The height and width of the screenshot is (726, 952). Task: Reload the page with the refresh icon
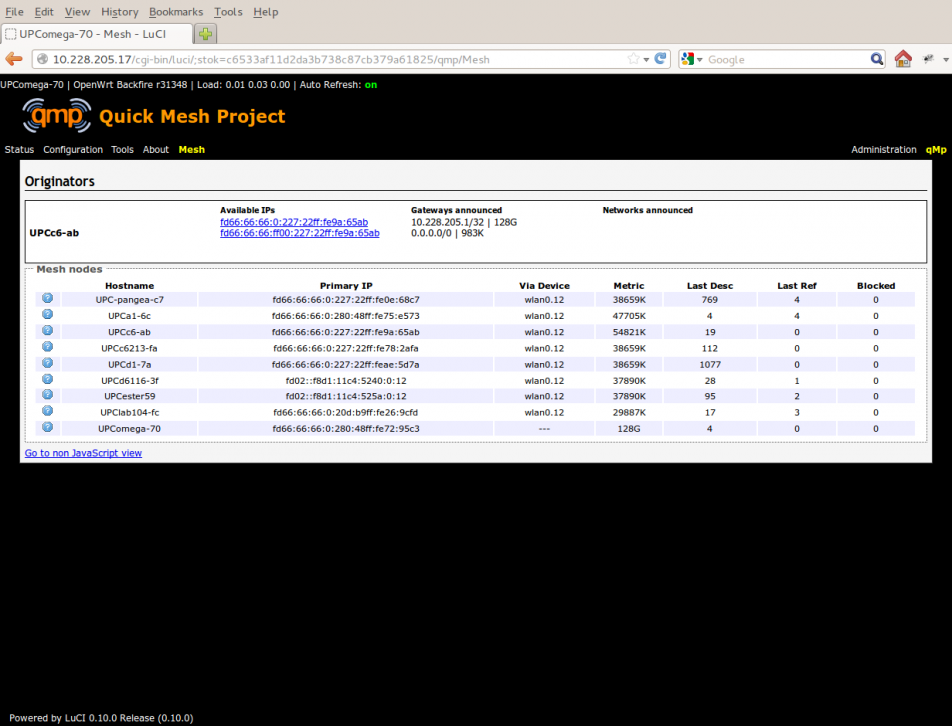660,59
